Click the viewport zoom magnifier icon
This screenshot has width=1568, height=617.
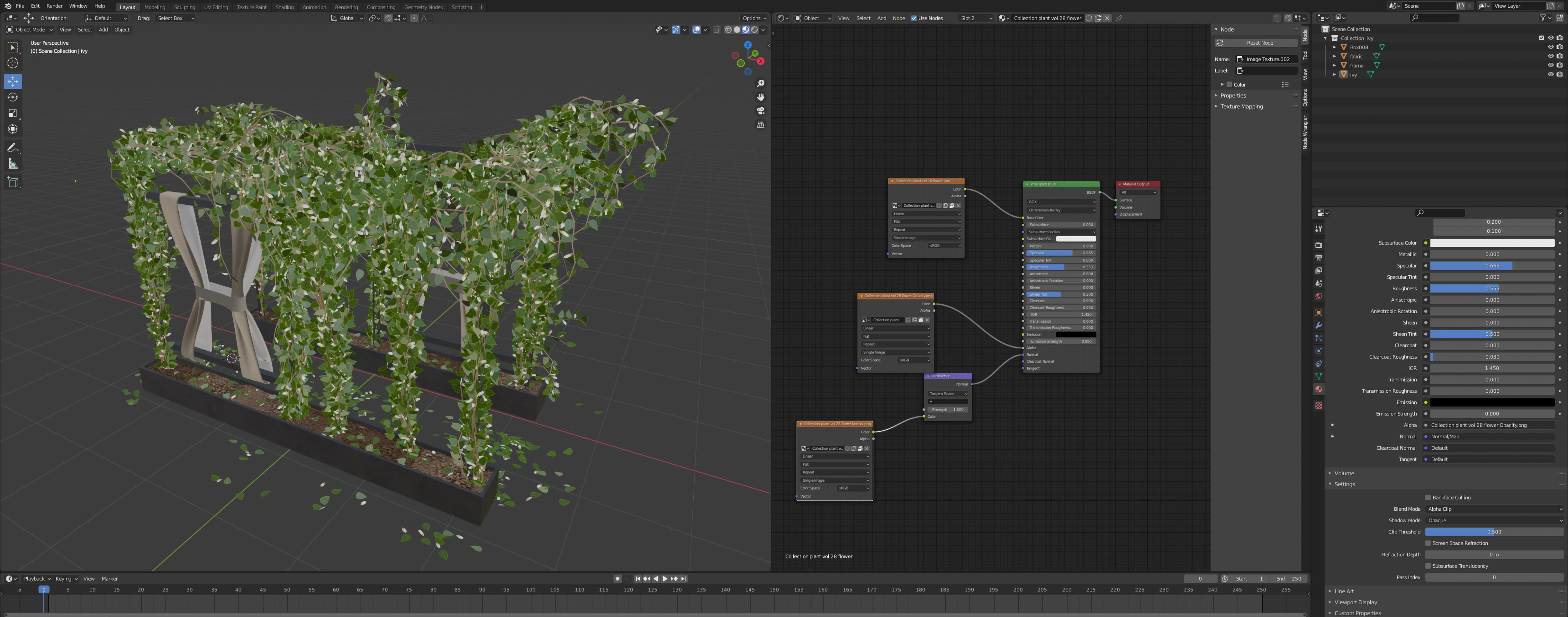pyautogui.click(x=761, y=83)
